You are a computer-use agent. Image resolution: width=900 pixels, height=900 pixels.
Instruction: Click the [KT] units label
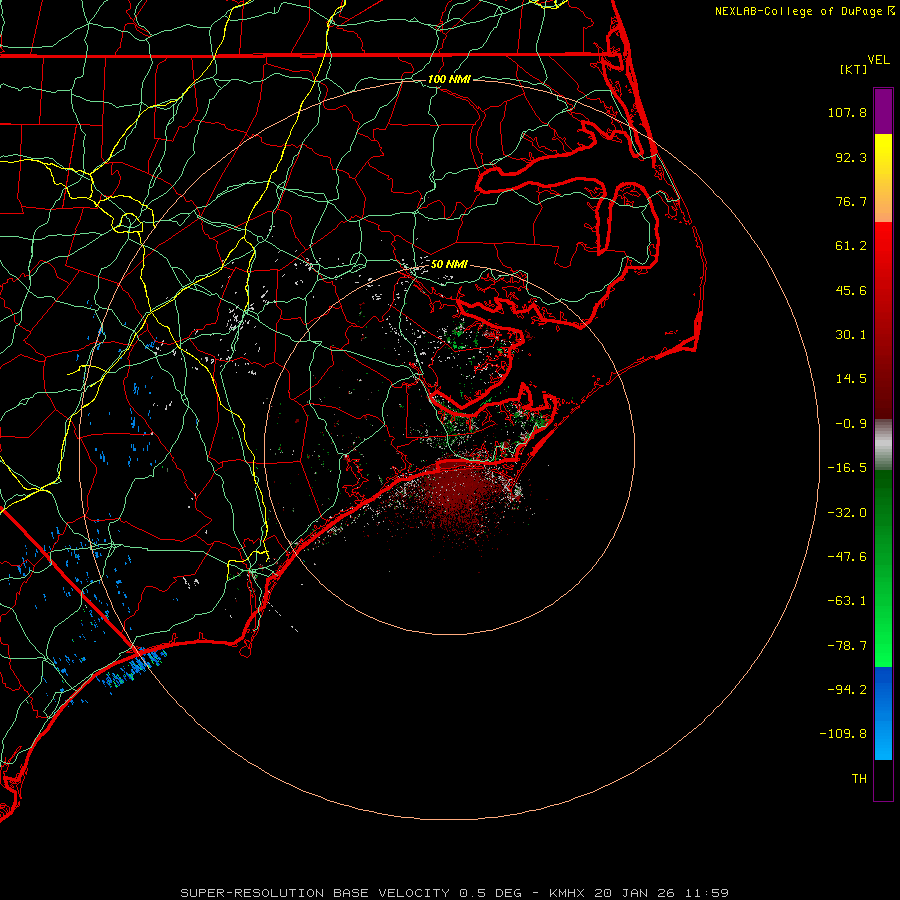point(853,69)
